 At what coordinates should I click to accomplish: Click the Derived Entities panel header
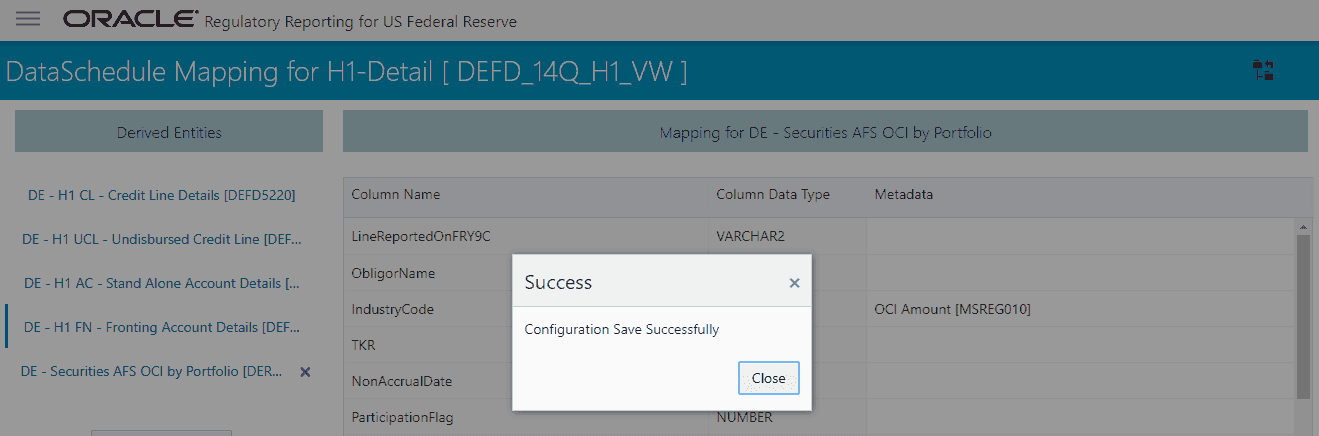(x=169, y=132)
